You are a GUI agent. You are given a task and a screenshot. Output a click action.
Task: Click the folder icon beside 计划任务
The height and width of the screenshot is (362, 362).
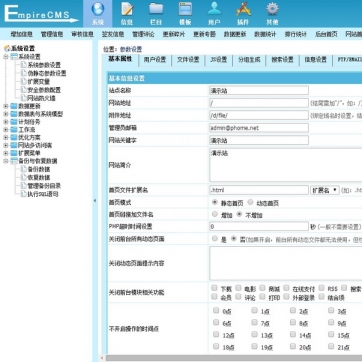pos(14,122)
